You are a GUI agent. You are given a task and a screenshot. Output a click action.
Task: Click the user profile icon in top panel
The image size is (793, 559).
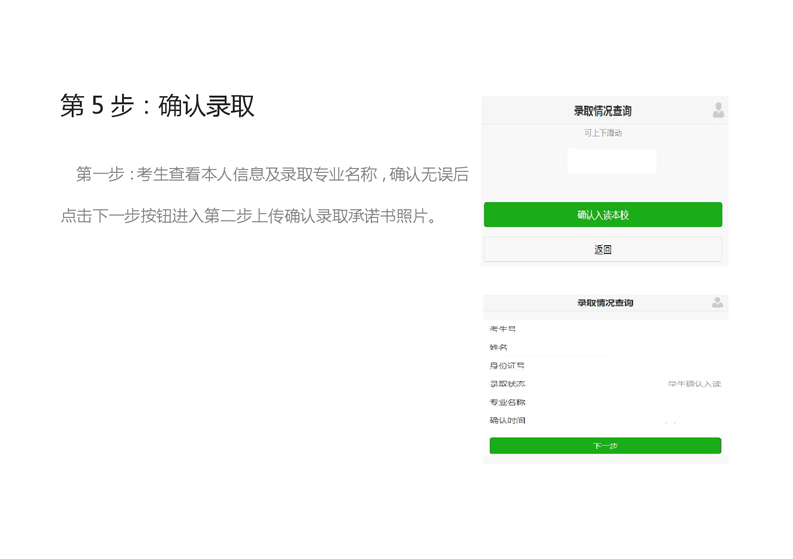(x=718, y=110)
